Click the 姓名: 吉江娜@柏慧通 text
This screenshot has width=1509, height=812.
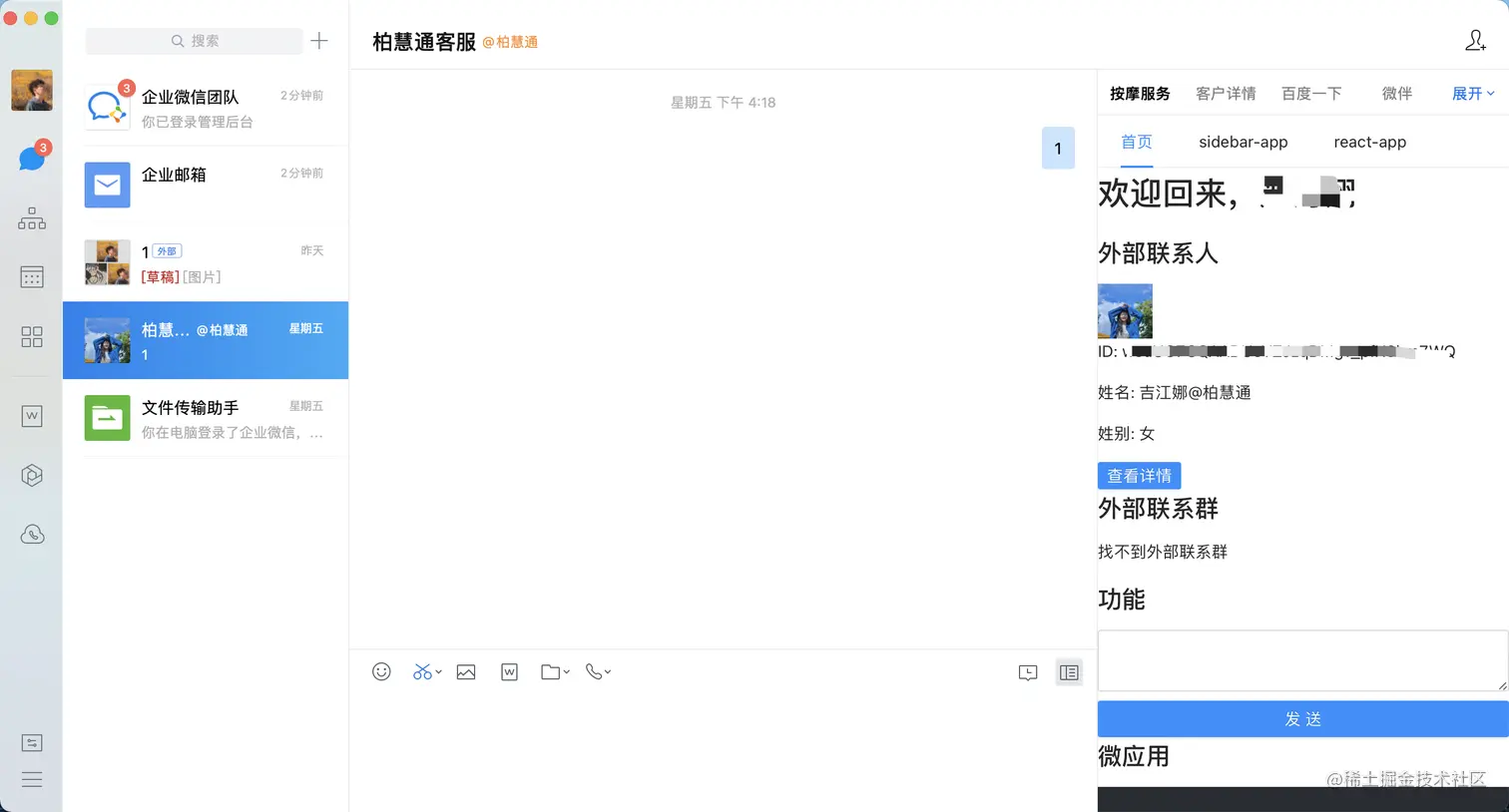[x=1175, y=393]
